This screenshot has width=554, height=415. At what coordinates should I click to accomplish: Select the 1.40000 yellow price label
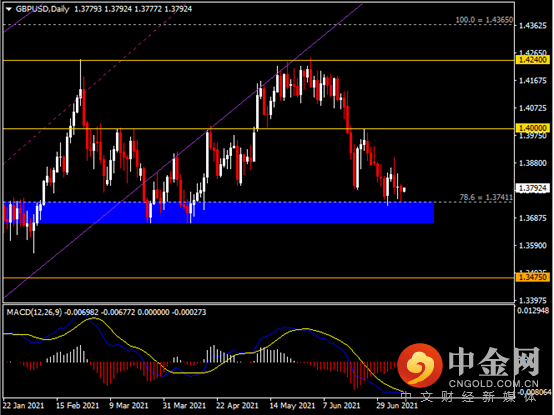532,128
